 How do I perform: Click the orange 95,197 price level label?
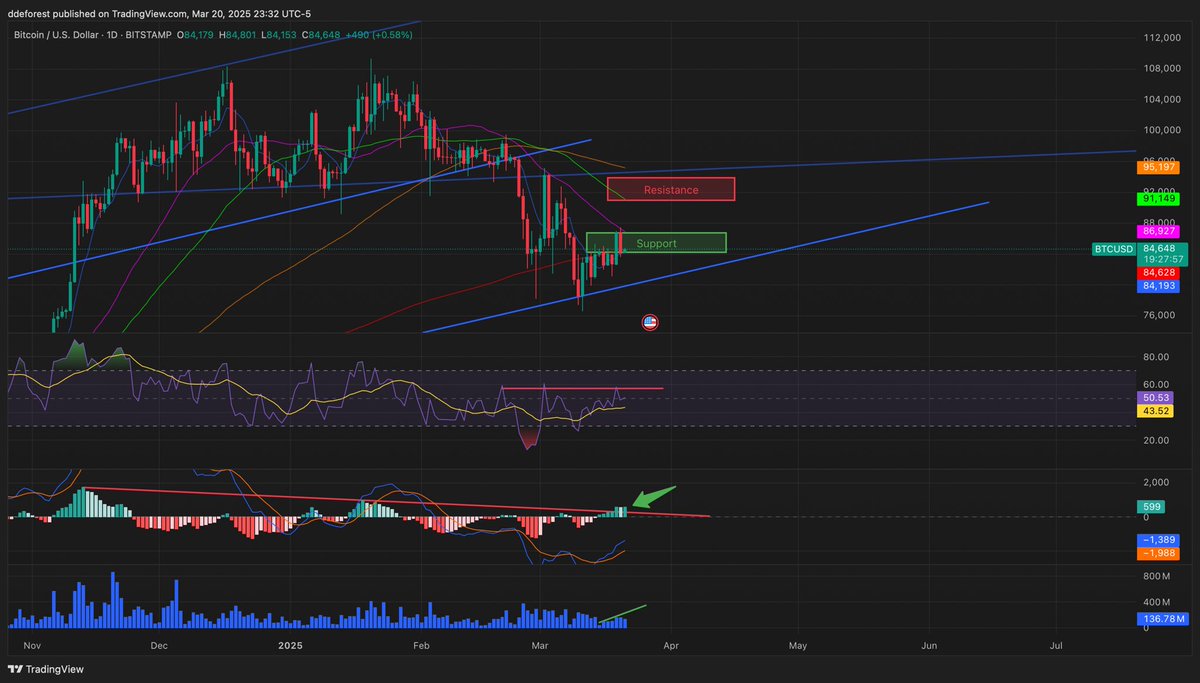point(1158,167)
